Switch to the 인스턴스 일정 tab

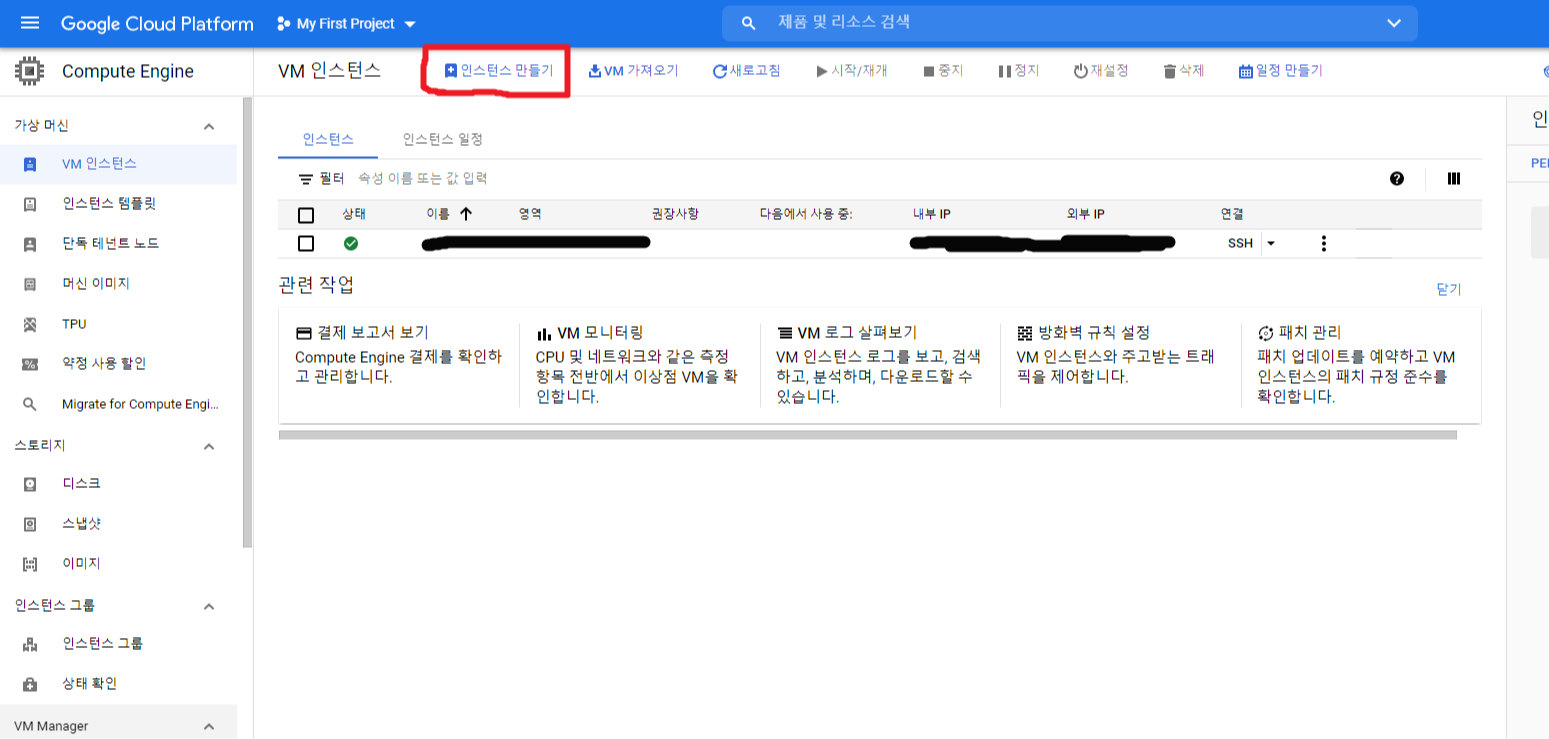(443, 139)
